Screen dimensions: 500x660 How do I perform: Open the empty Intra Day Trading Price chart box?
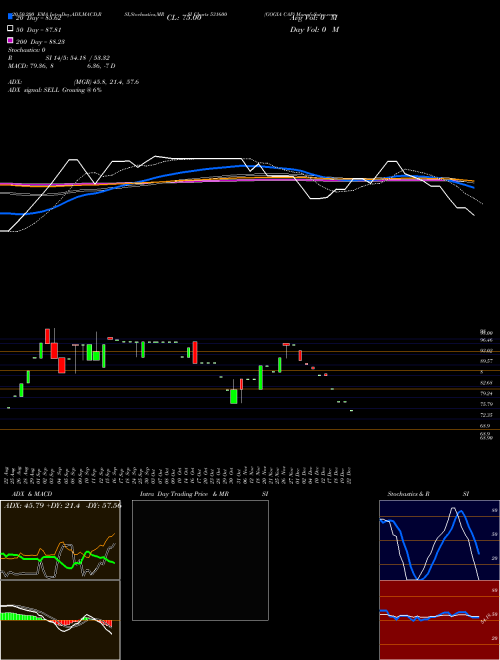(200, 560)
